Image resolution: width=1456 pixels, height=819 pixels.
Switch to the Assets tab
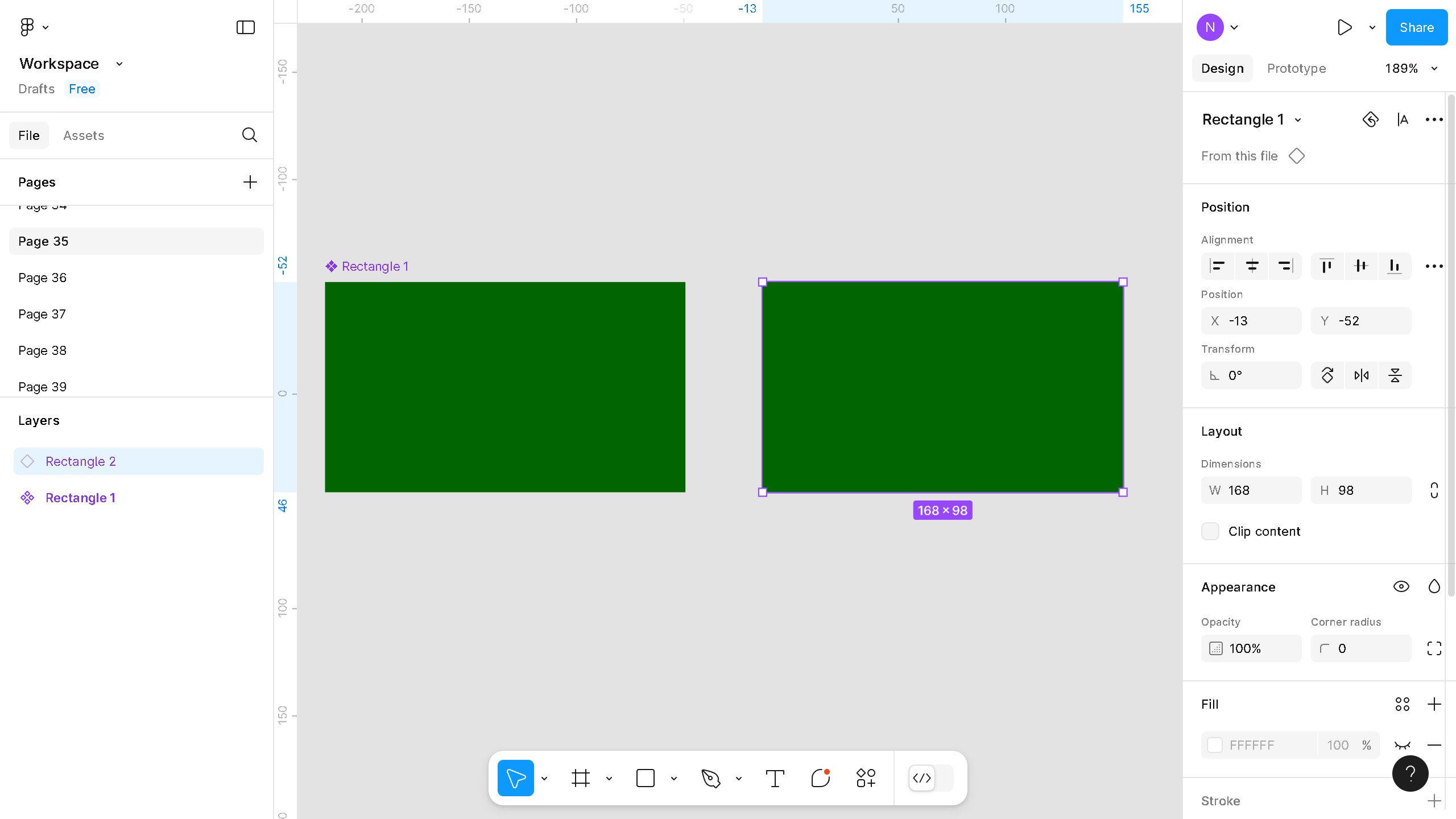click(x=84, y=135)
